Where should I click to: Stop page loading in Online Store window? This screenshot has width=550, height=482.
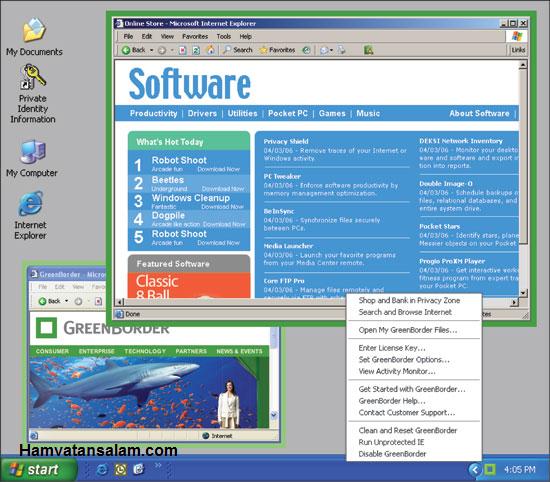tap(183, 50)
